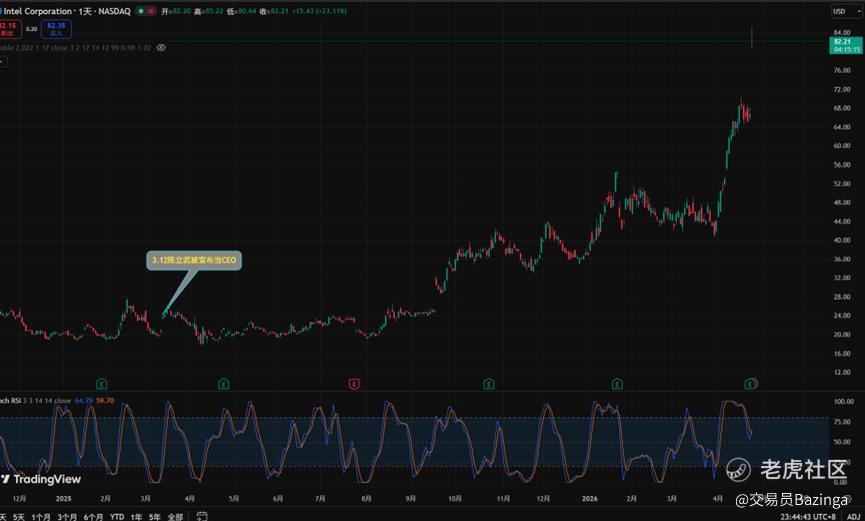This screenshot has height=521, width=865.
Task: Click the orange Stoch RSI value 59.70
Action: point(105,401)
